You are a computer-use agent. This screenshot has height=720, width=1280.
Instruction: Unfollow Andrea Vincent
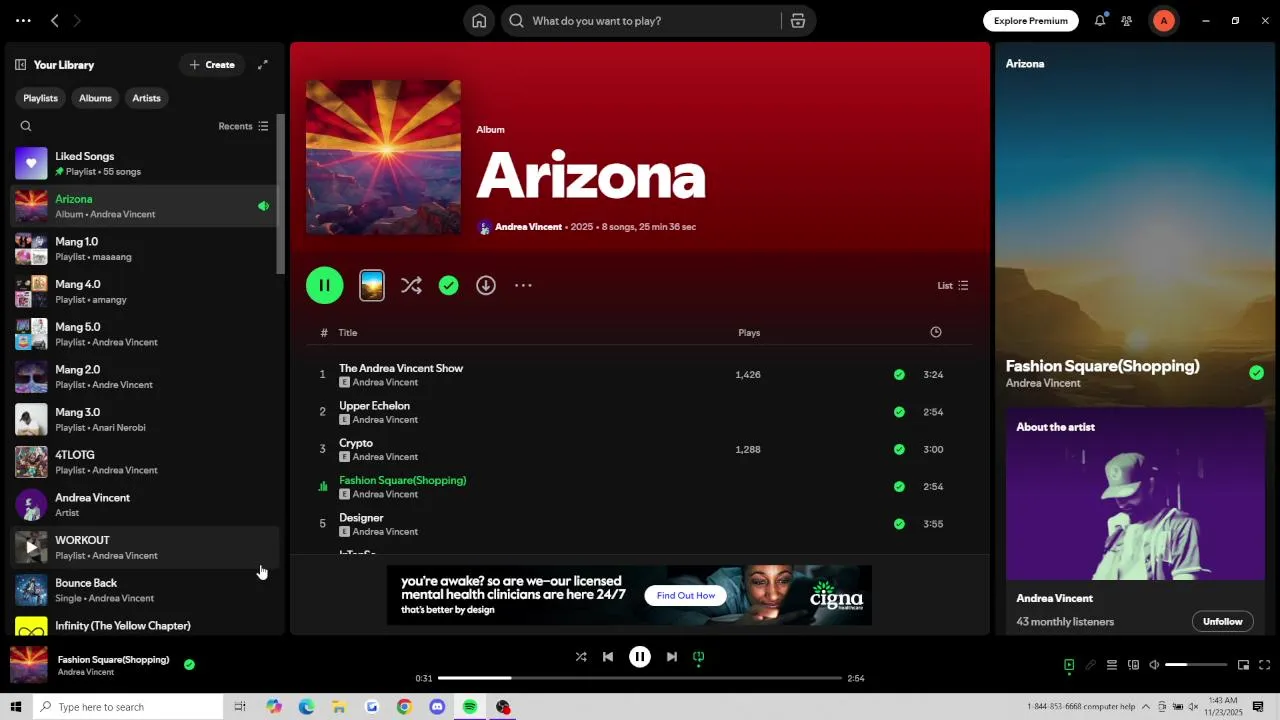(x=1222, y=622)
